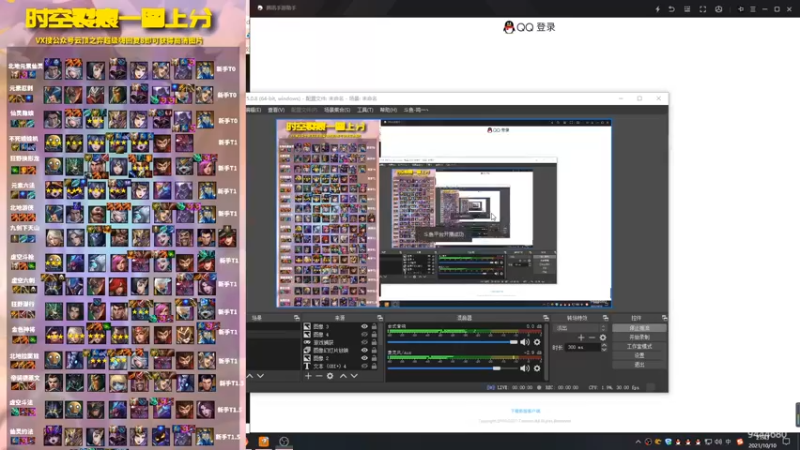Decrease transition duration with down arrow
The height and width of the screenshot is (450, 800).
[604, 349]
